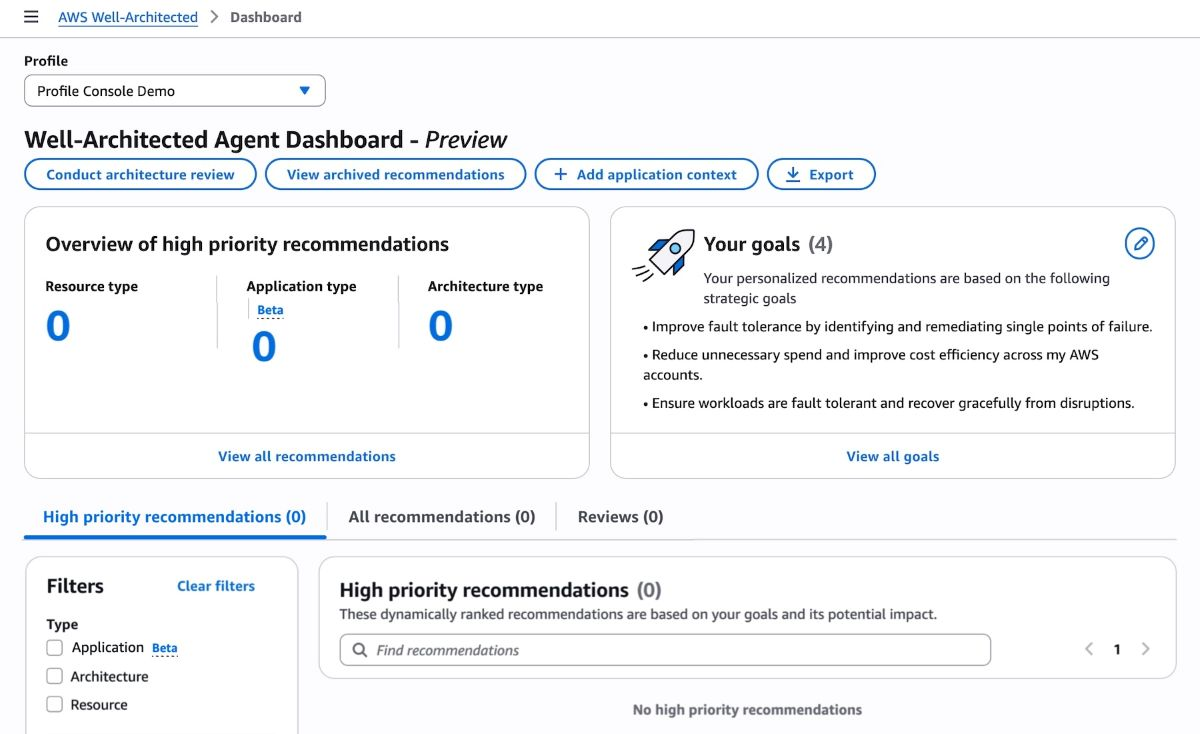Click the breadcrumb chevron separator
The height and width of the screenshot is (734, 1200).
214,17
